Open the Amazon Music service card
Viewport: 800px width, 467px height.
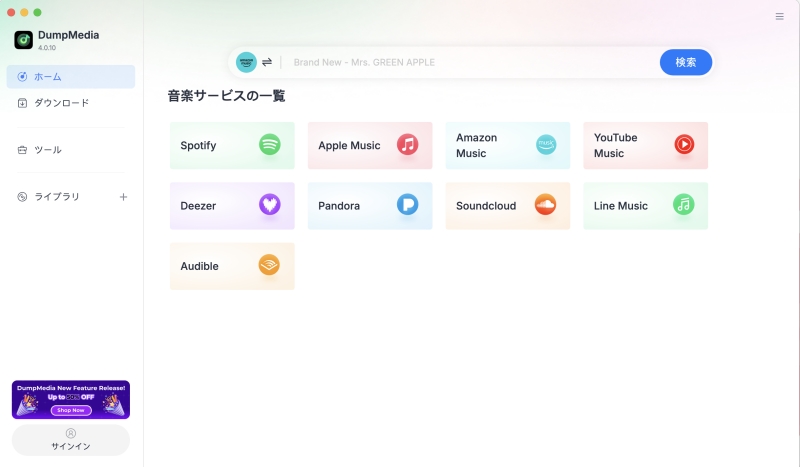[508, 145]
